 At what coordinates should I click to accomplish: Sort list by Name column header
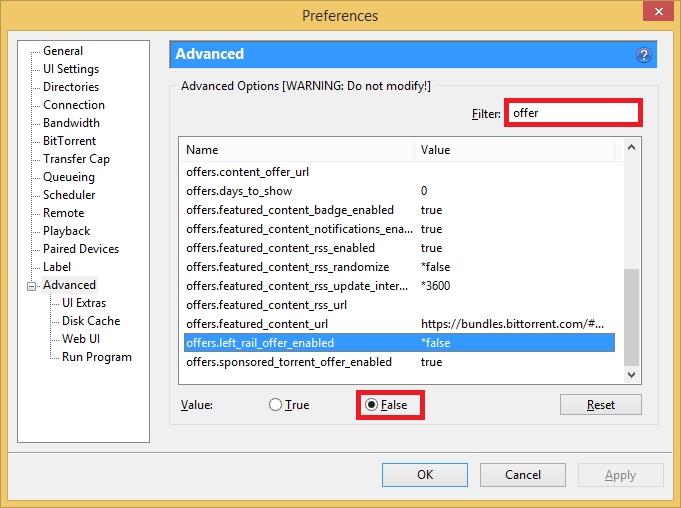pyautogui.click(x=297, y=150)
